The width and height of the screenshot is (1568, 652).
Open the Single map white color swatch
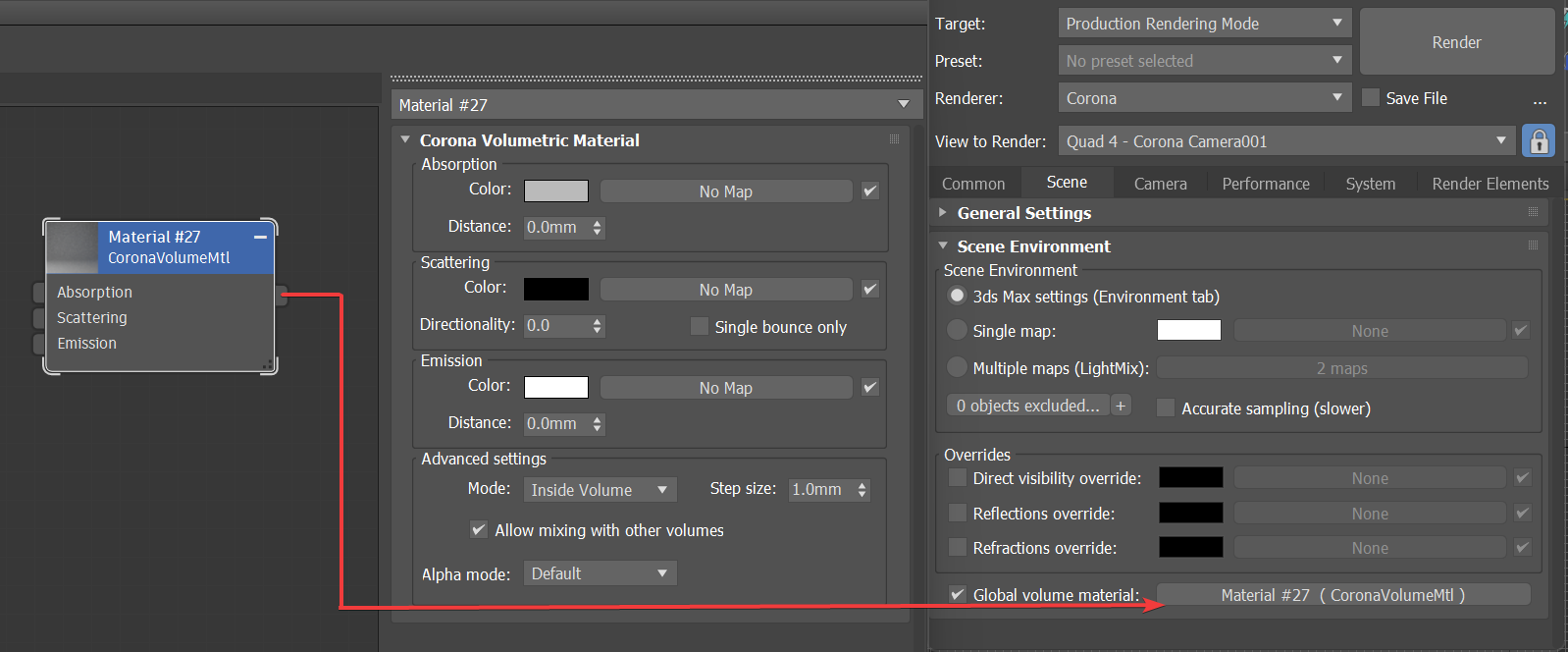1189,330
